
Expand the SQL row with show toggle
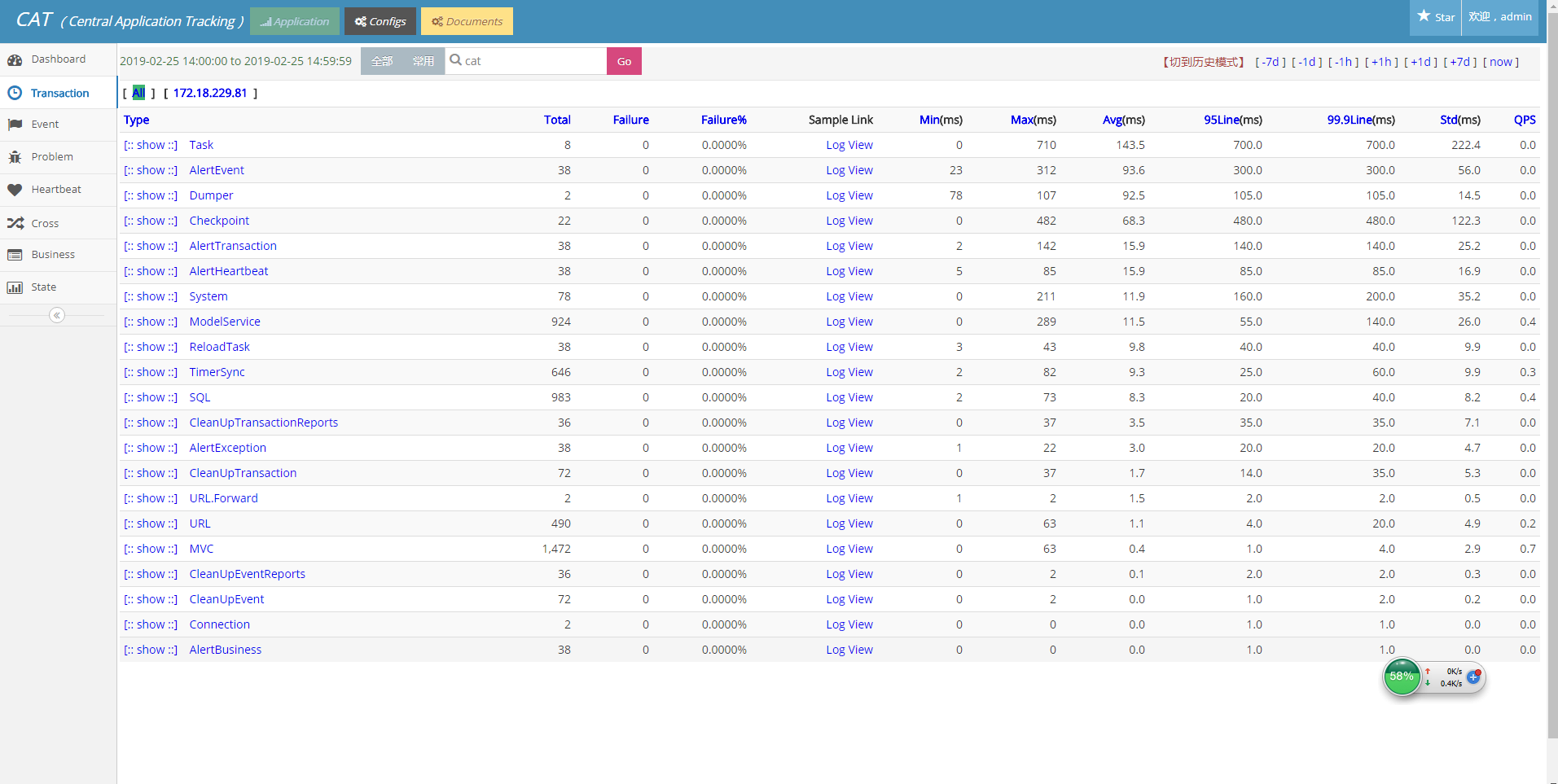pos(151,397)
